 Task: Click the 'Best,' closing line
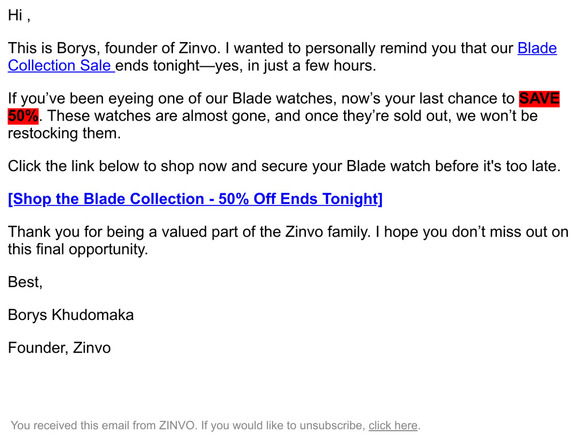25,282
